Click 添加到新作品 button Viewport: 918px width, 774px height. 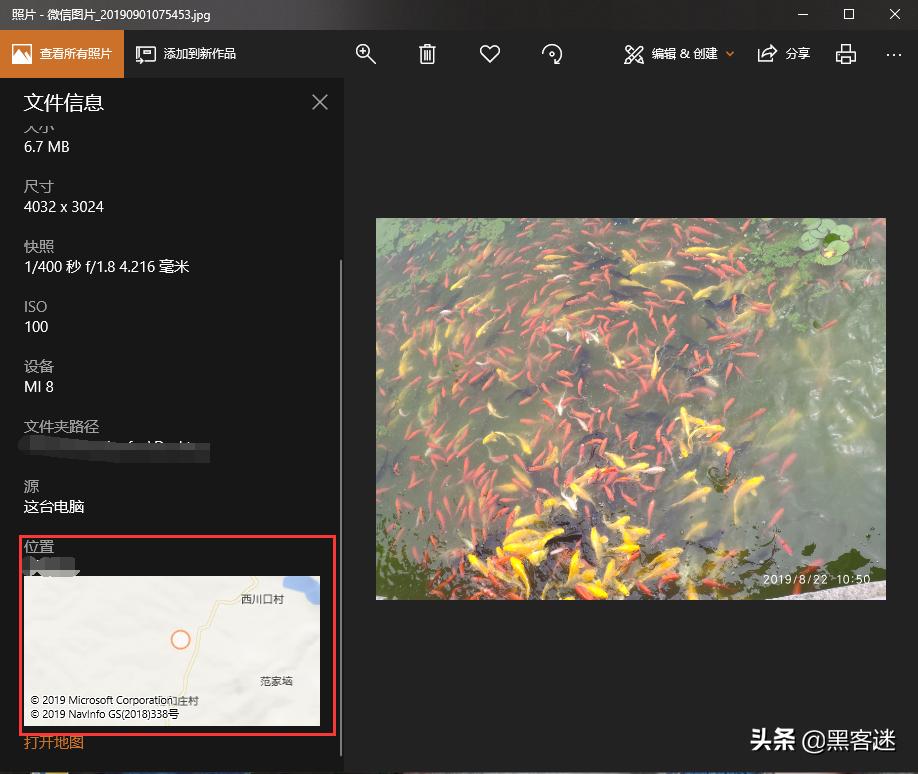[x=187, y=54]
